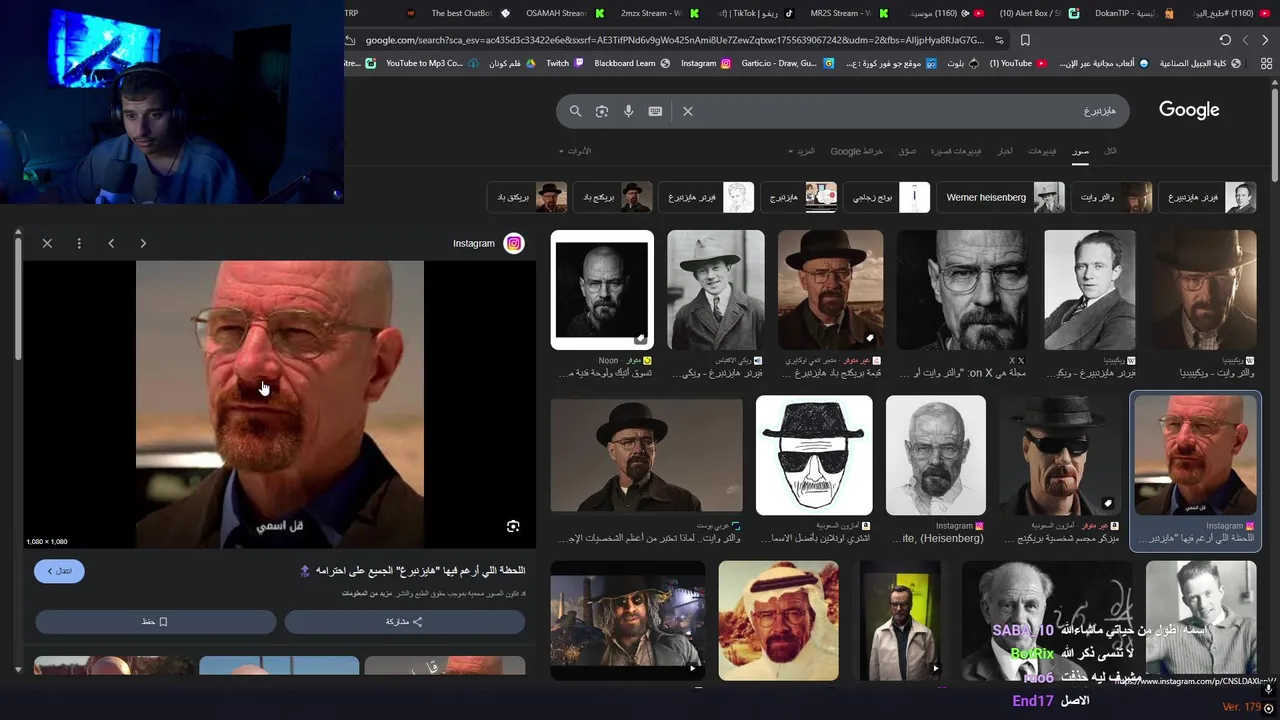Open the young man in white hat thumbnail

click(715, 290)
